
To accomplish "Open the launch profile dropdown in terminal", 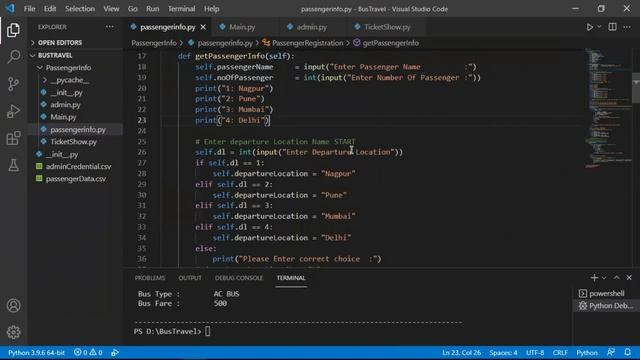I will point(604,278).
